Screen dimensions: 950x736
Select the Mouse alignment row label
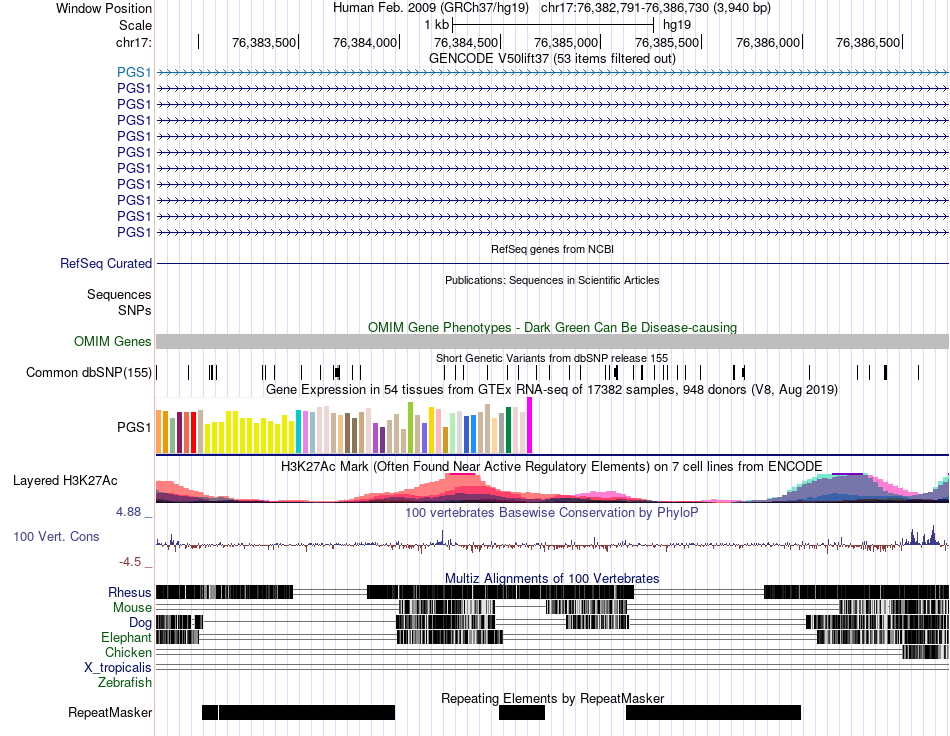tap(132, 608)
